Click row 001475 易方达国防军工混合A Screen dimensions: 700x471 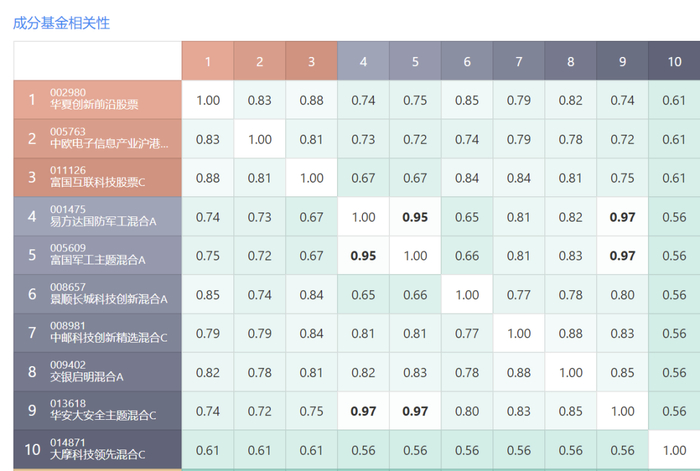[x=97, y=217]
